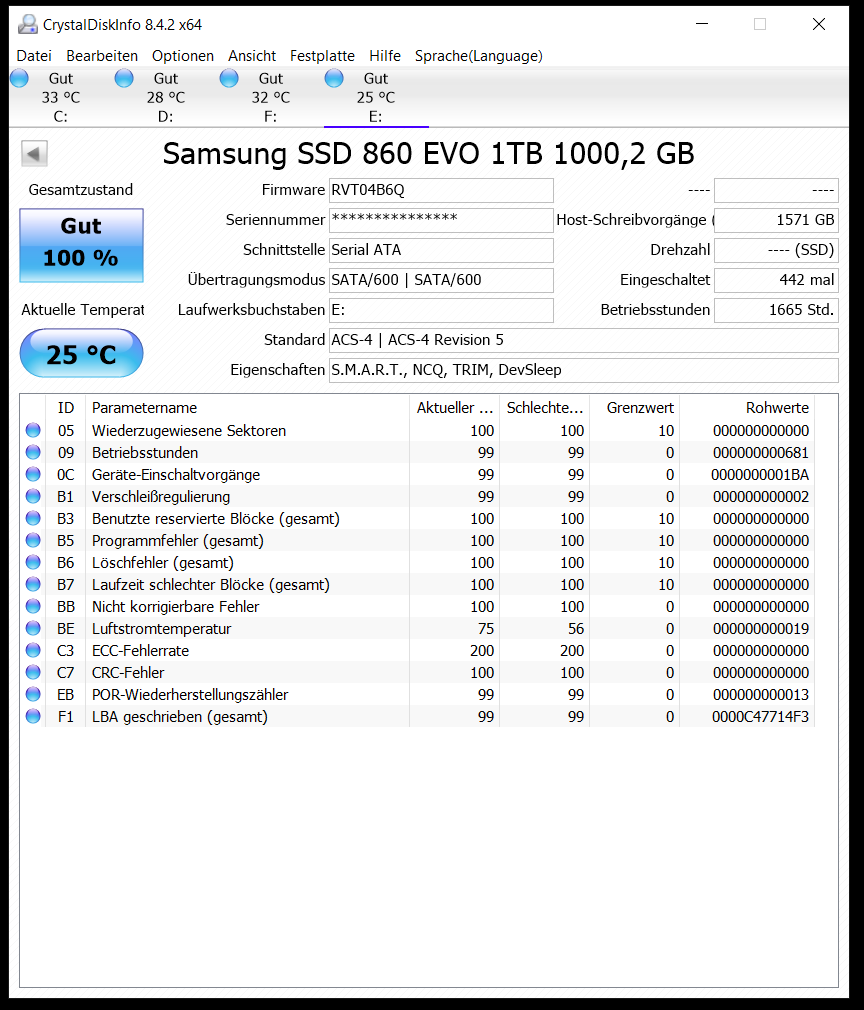
Task: Click status orb for Luftstromtemperatur
Action: click(33, 628)
